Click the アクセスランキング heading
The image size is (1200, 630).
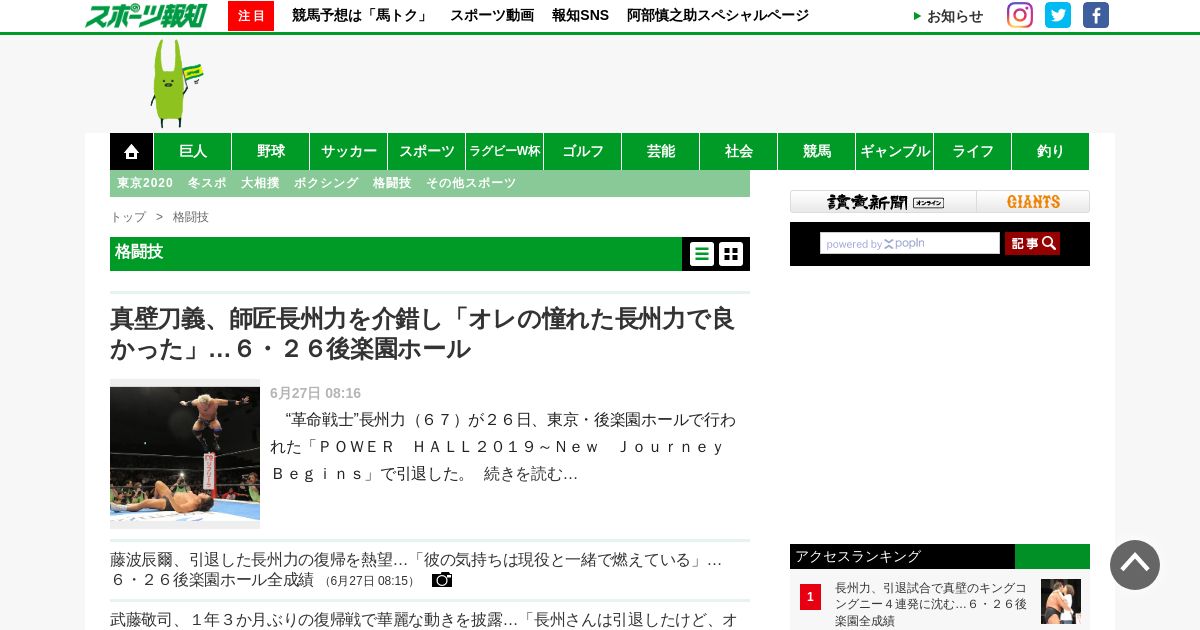(x=858, y=556)
